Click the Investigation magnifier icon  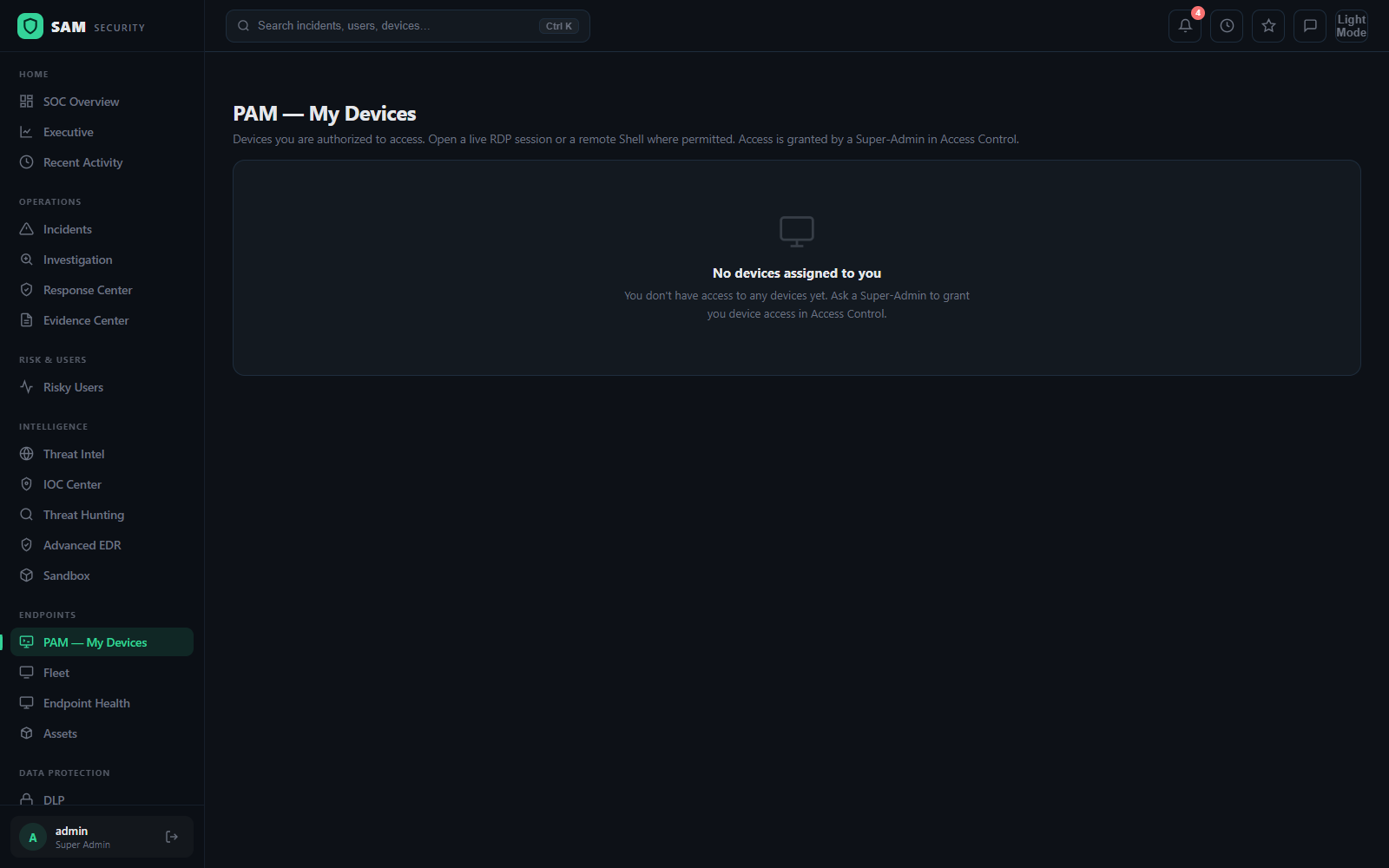(x=27, y=260)
